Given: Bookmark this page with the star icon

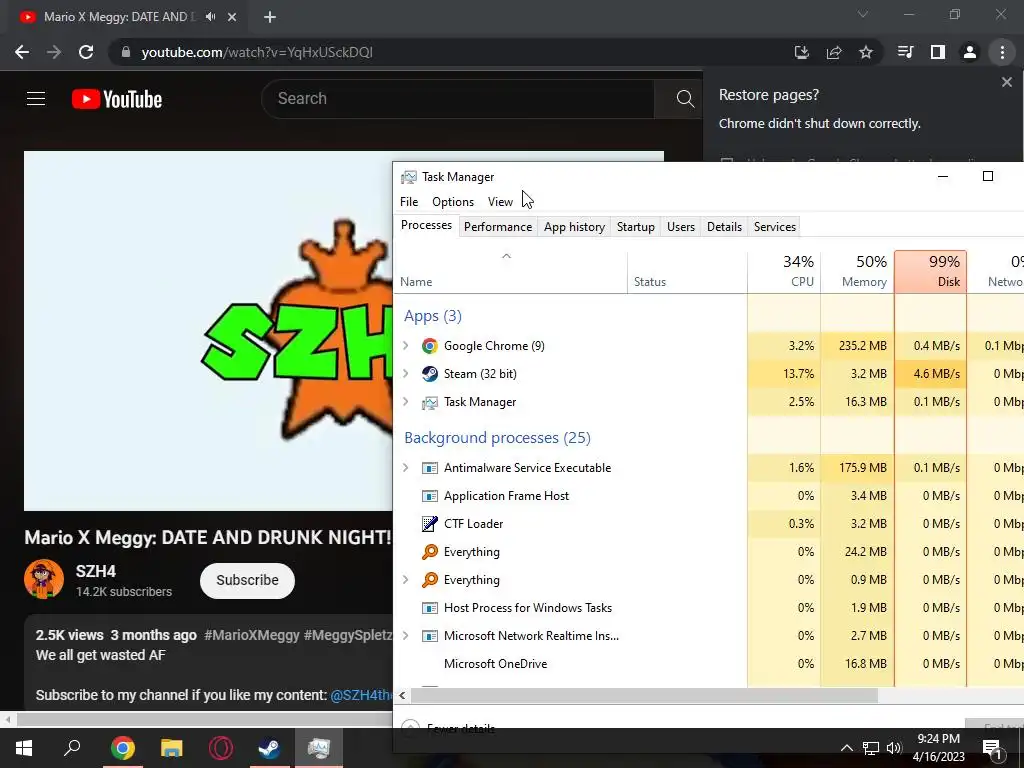Looking at the screenshot, I should 866,52.
